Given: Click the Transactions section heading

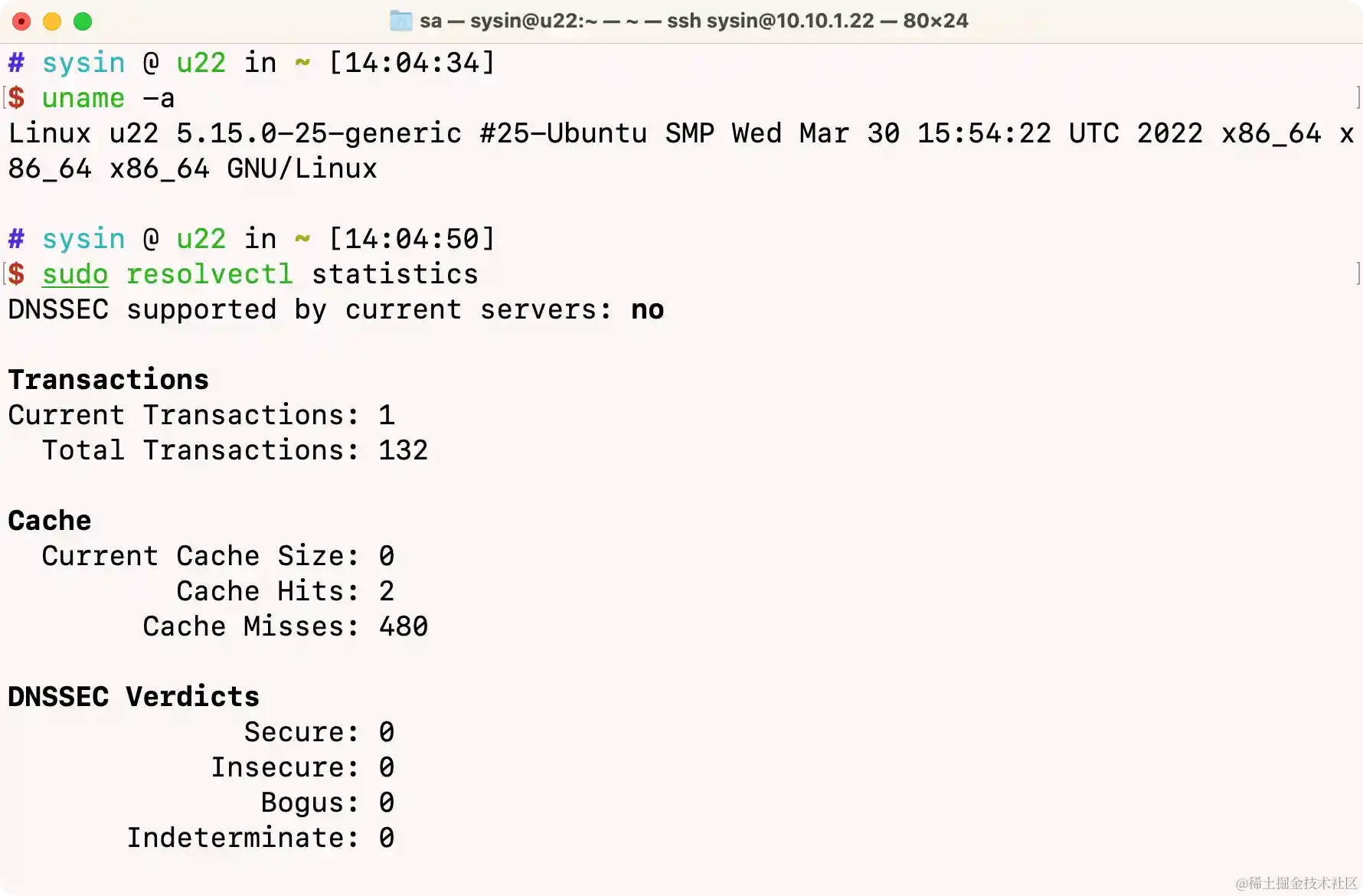Looking at the screenshot, I should click(x=108, y=379).
